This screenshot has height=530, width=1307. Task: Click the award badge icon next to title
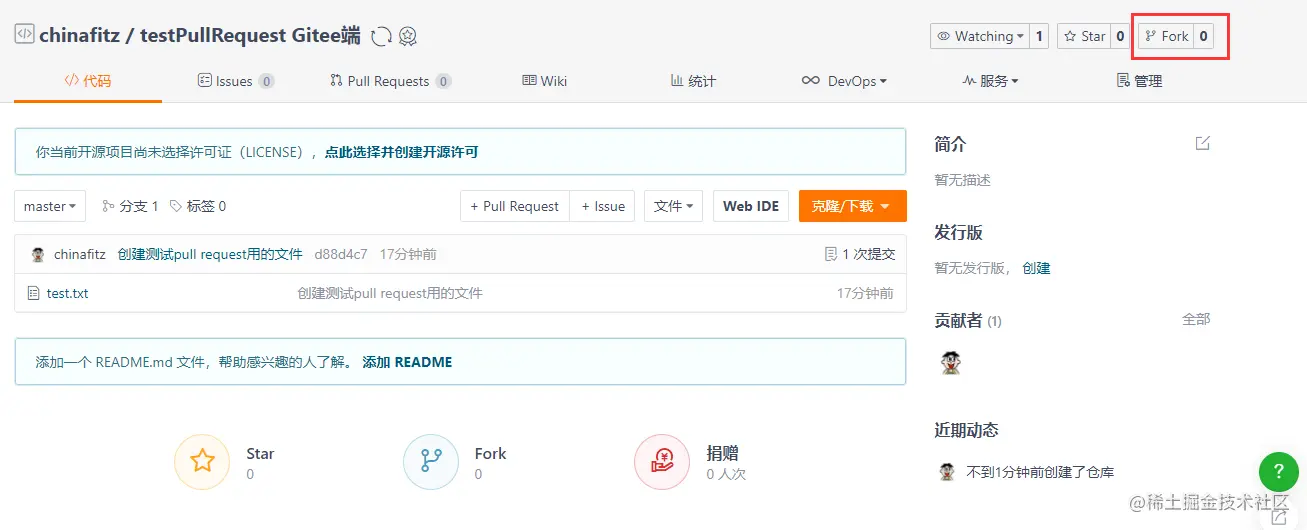[407, 37]
